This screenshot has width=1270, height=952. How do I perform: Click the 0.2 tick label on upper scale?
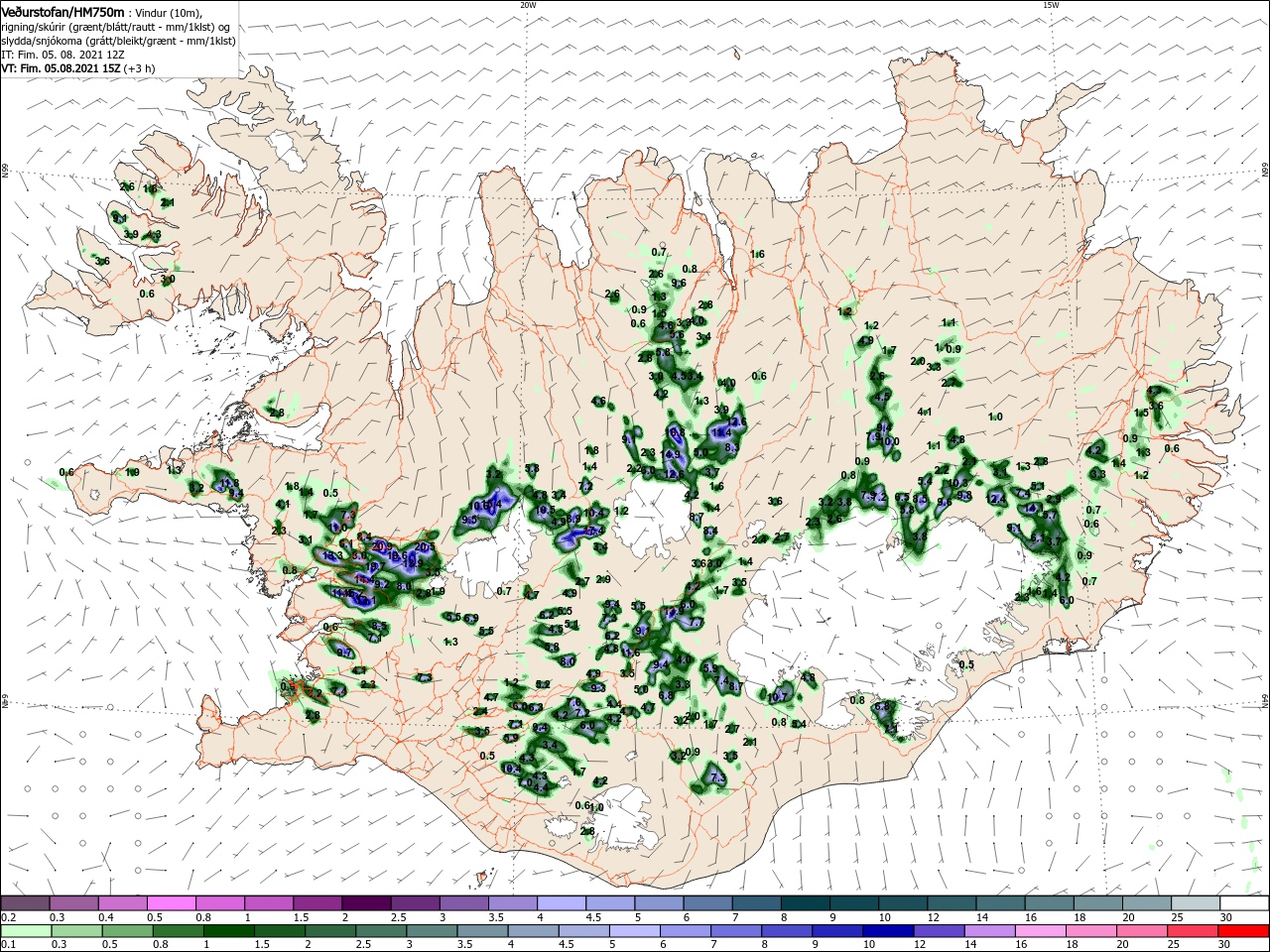8,917
